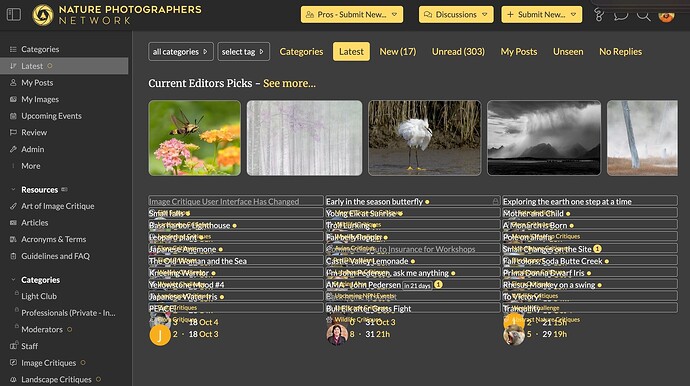
Task: Open Professionals (Private) category in sidebar
Action: [68, 313]
